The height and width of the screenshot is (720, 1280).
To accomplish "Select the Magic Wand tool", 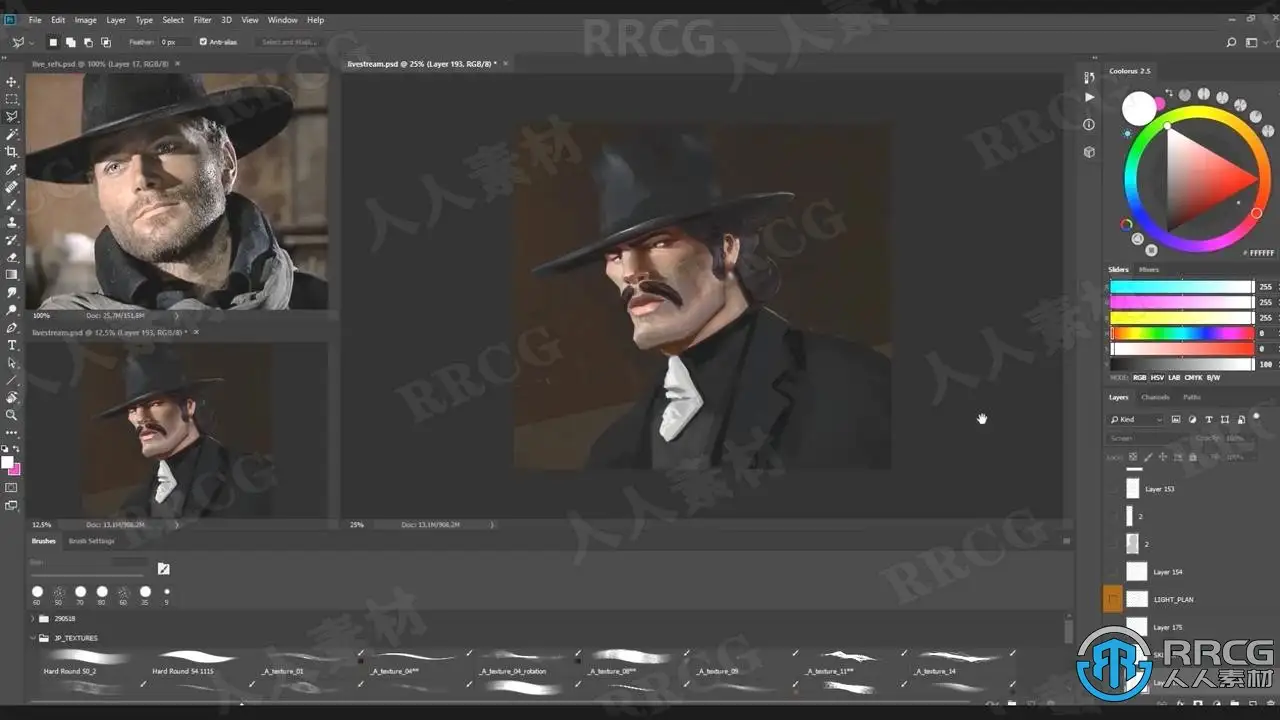I will [x=12, y=134].
